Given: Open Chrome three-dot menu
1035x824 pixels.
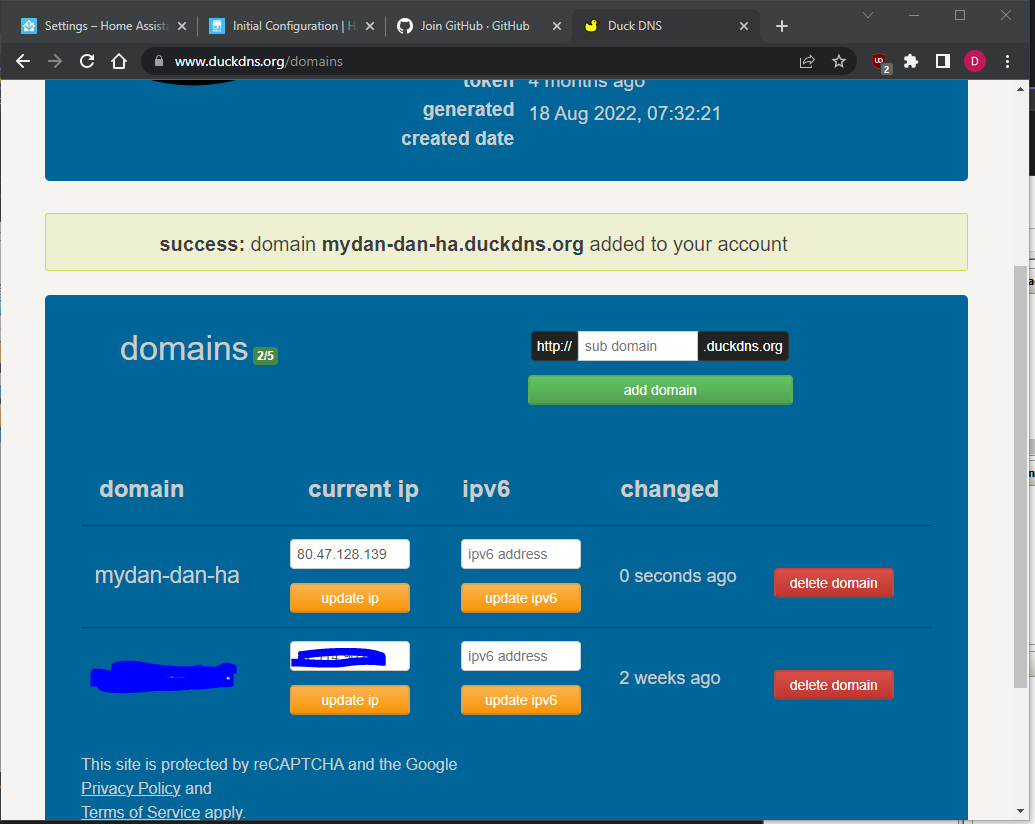Looking at the screenshot, I should pos(1007,61).
